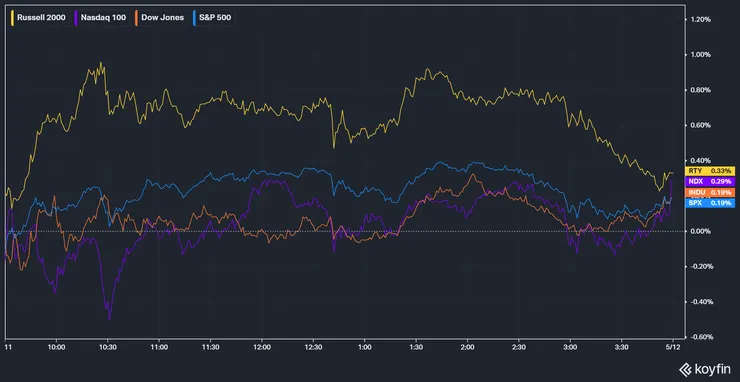Select the NDX 0.29% price tag
Image resolution: width=740 pixels, height=382 pixels.
coord(709,181)
